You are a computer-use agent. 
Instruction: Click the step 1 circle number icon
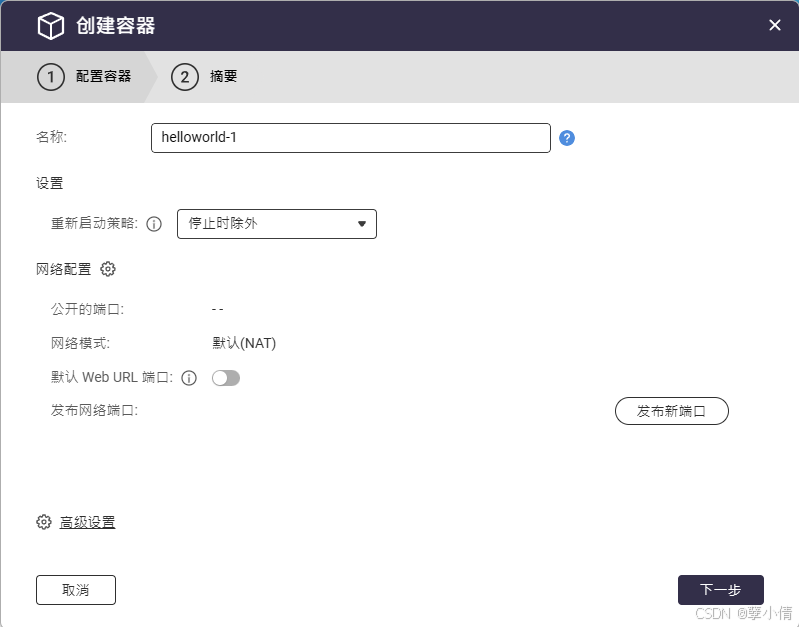(x=51, y=77)
